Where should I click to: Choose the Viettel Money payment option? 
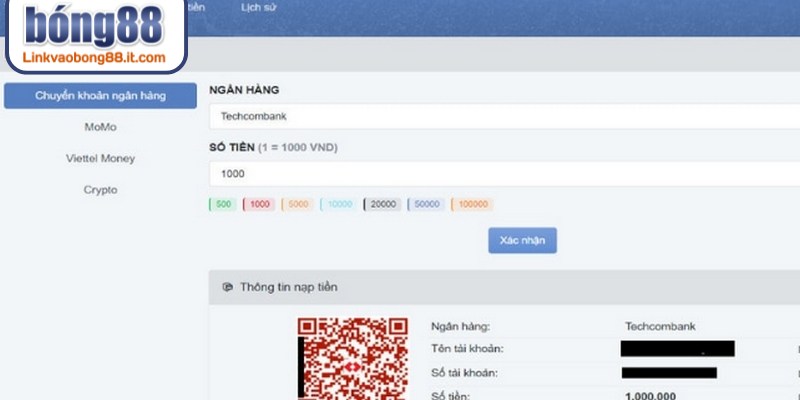(x=100, y=158)
